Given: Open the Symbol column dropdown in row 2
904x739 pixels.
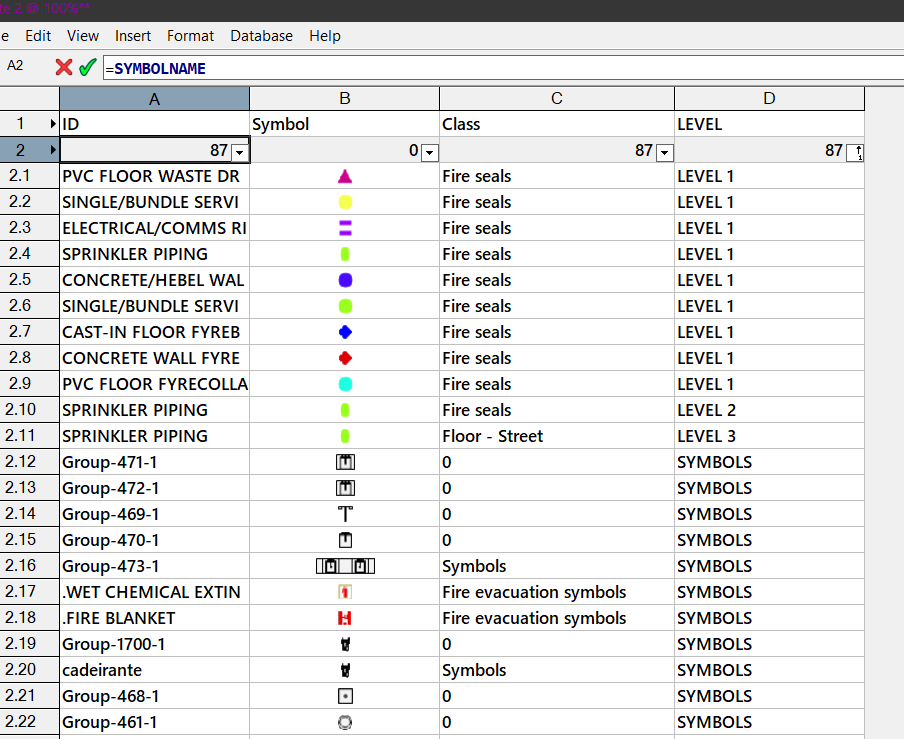Looking at the screenshot, I should (430, 152).
